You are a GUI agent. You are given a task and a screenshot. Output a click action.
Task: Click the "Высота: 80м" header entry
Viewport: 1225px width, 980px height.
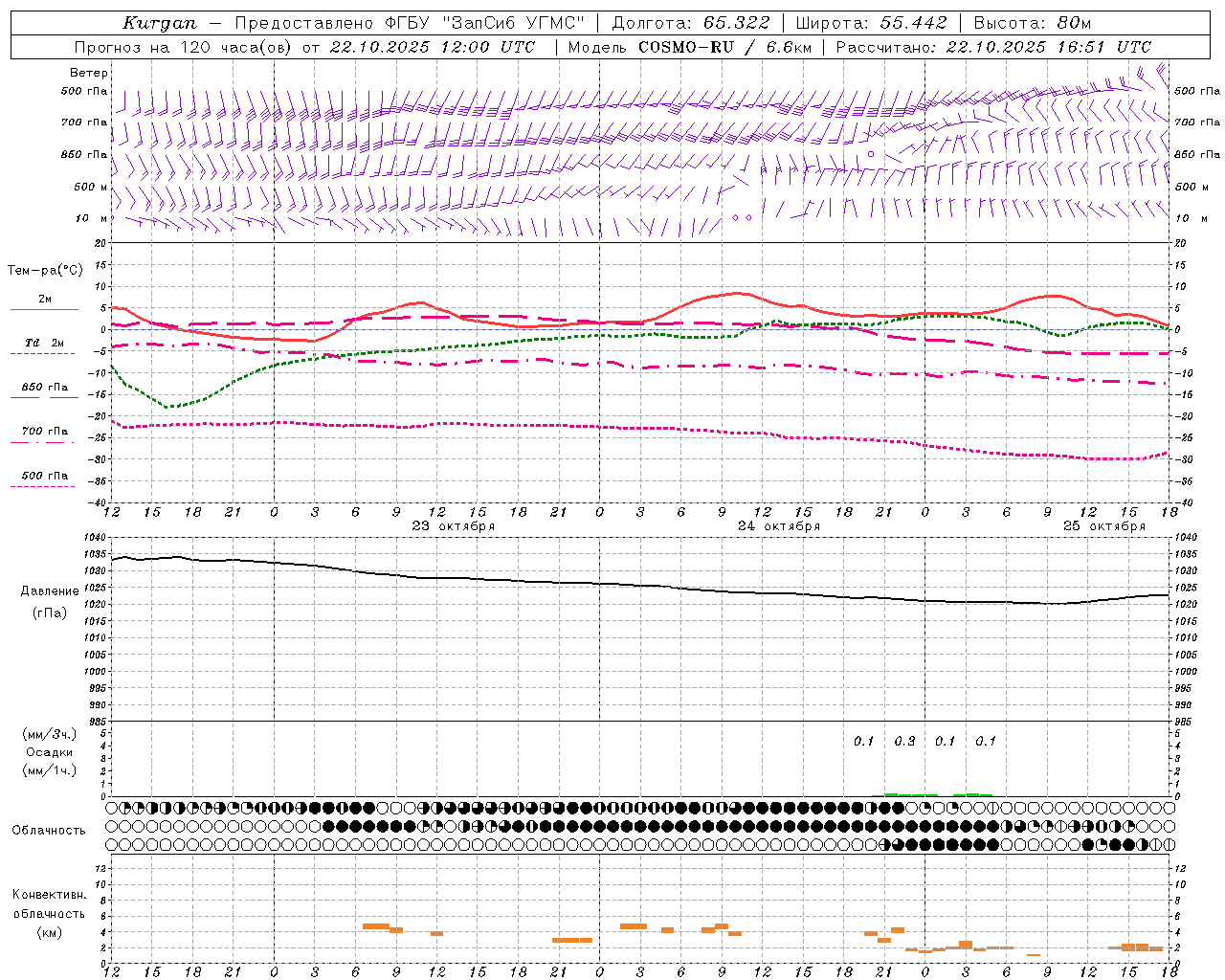[1033, 23]
